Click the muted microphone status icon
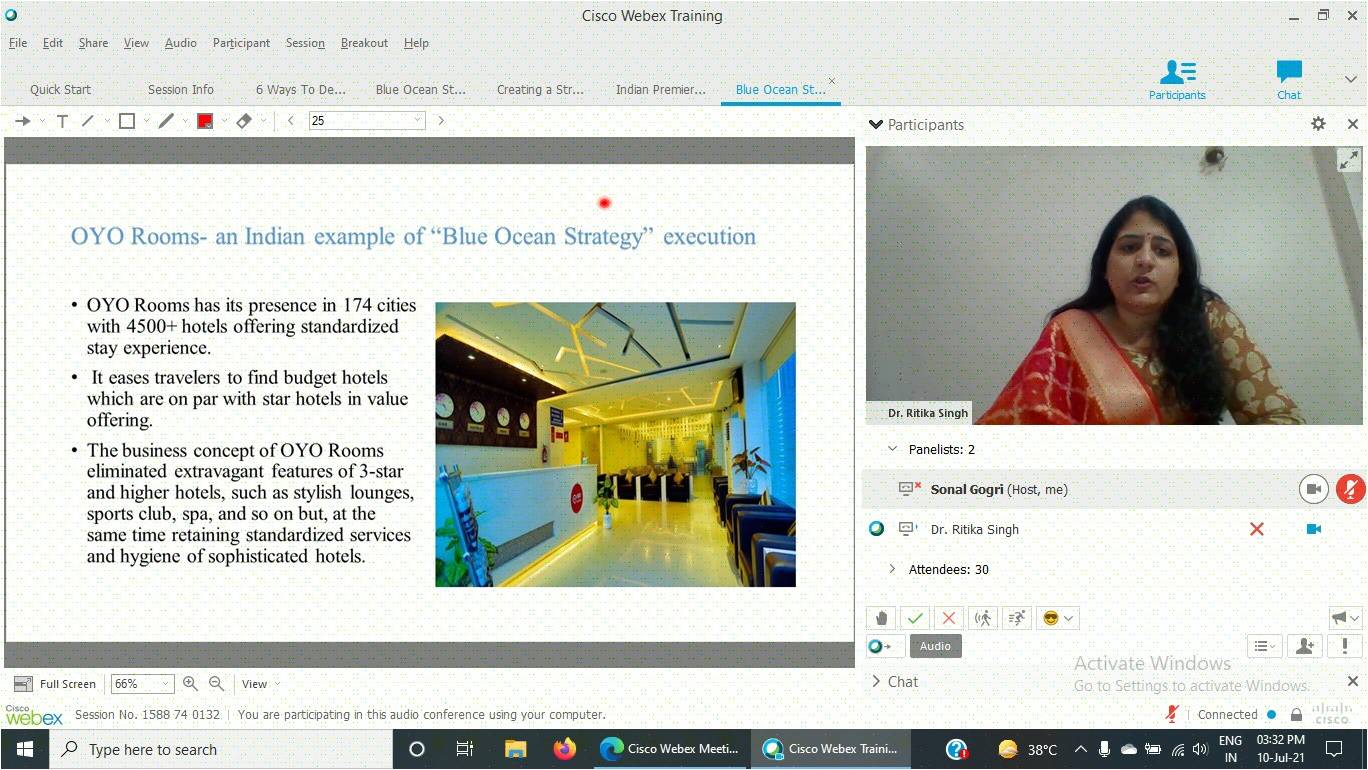This screenshot has width=1368, height=770. (x=1172, y=714)
